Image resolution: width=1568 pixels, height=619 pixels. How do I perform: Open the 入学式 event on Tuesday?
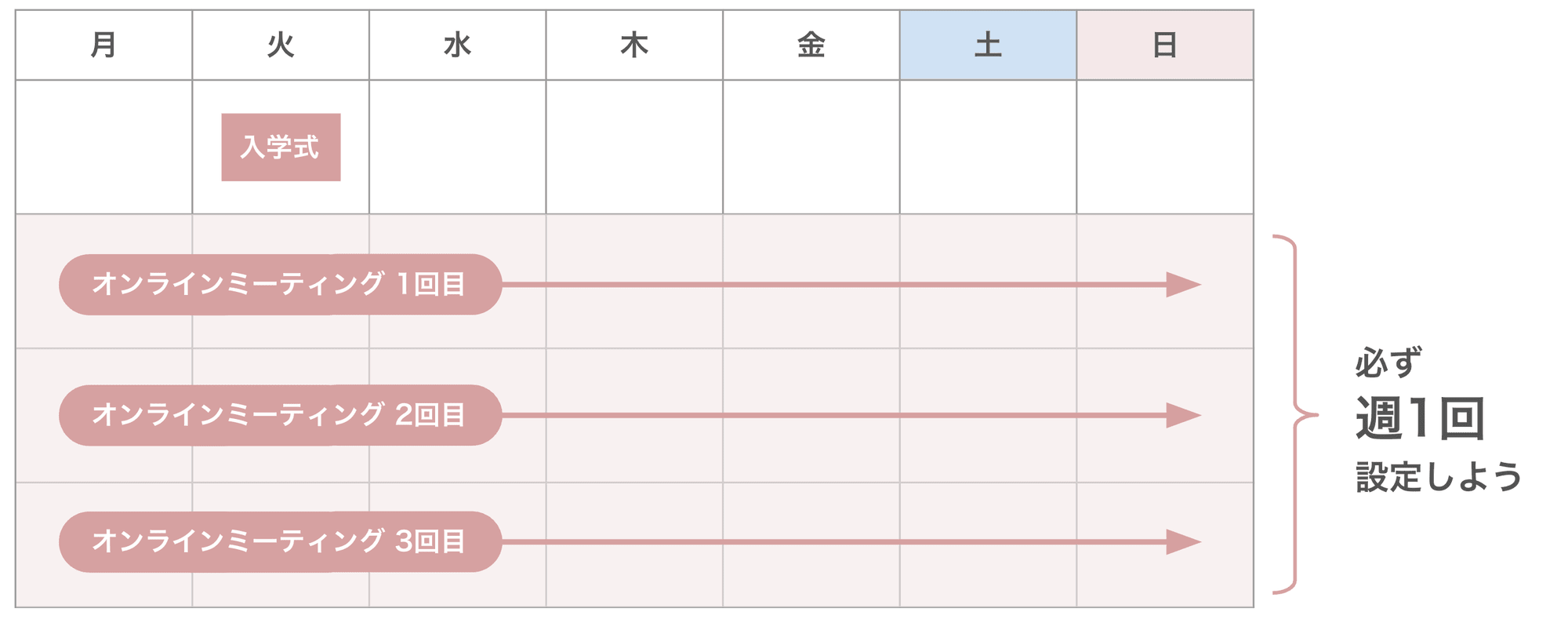click(281, 147)
